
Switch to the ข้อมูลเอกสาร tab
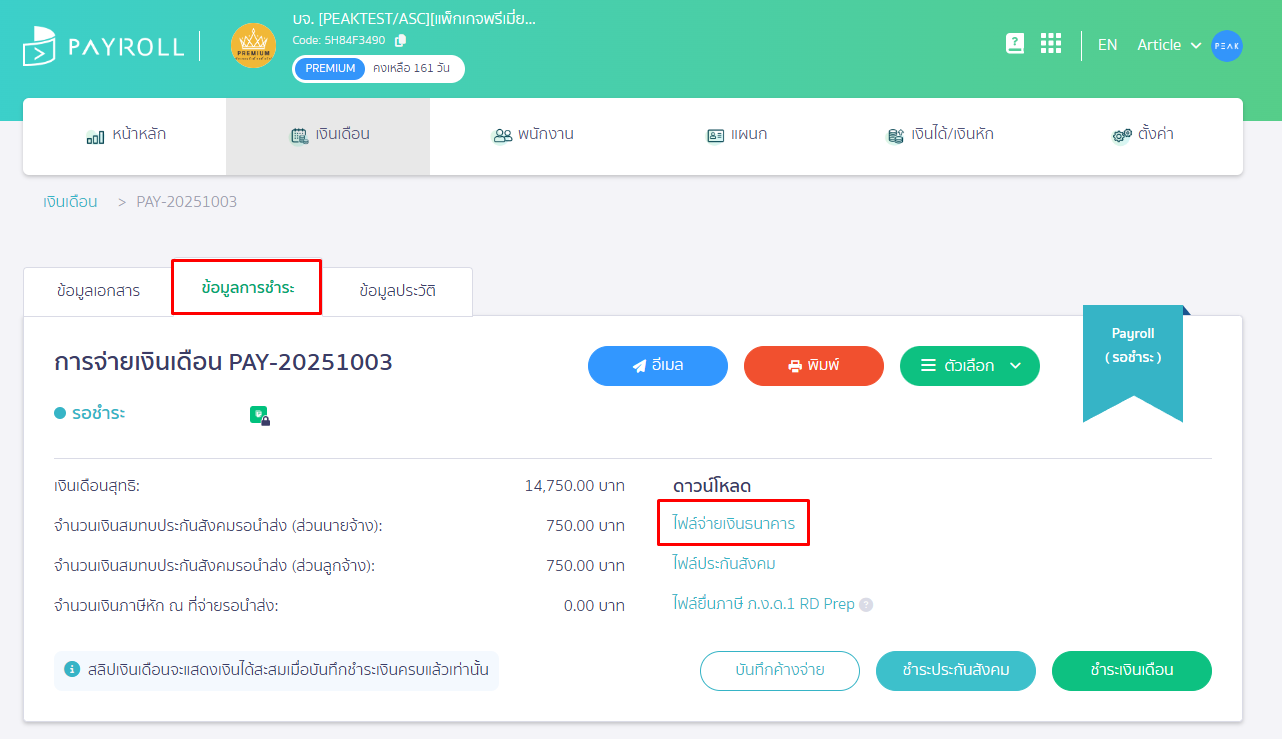98,291
